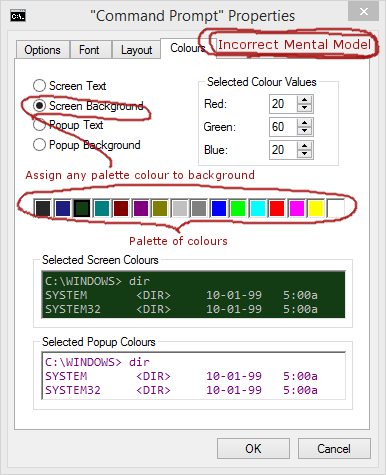386x475 pixels.
Task: Pick the white colour swatch
Action: [336, 208]
